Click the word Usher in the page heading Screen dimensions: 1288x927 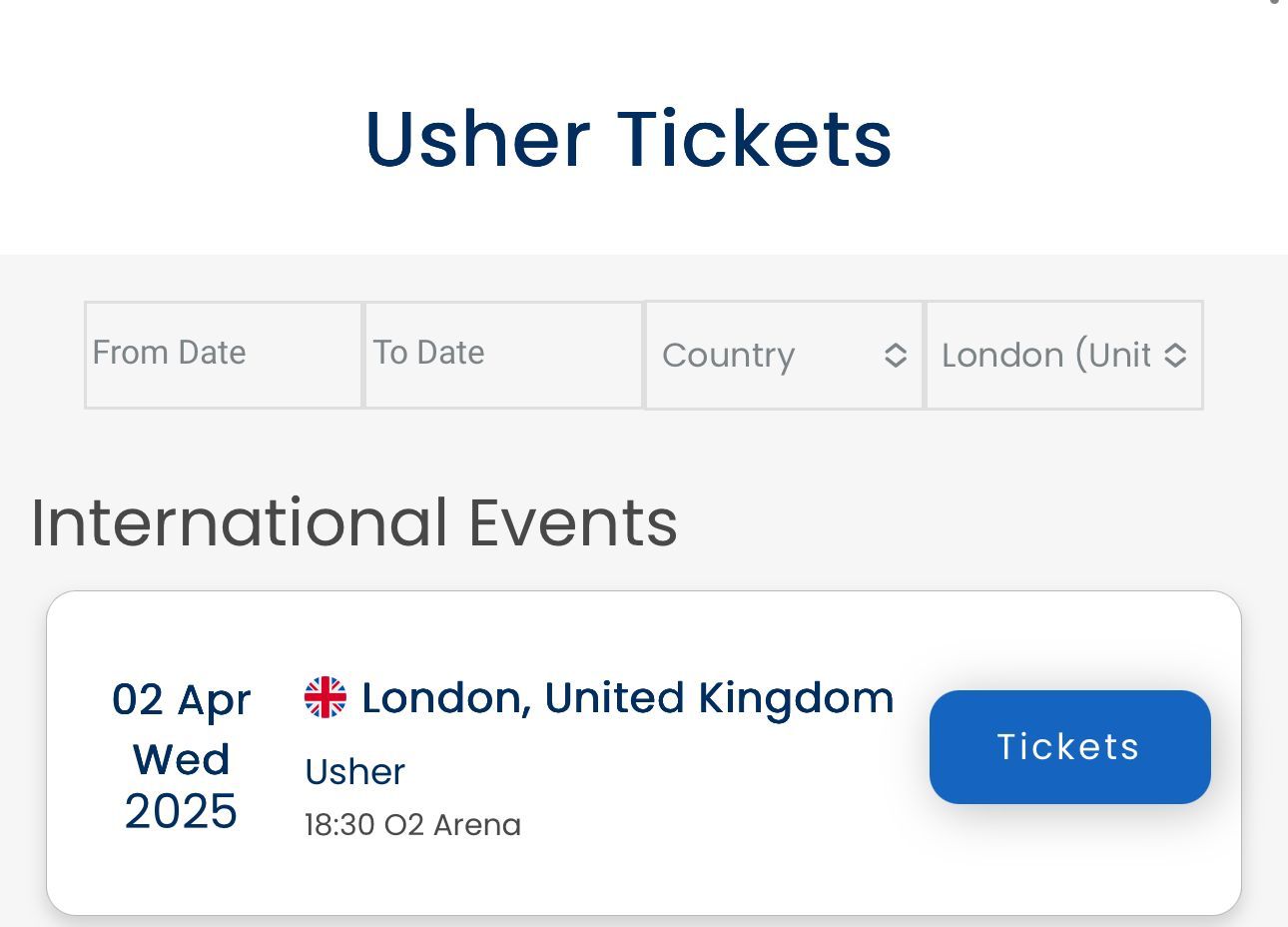click(477, 138)
